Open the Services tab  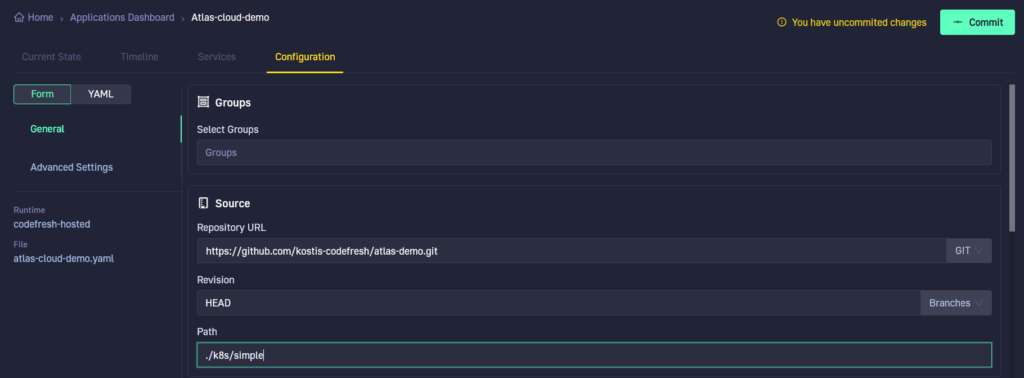pyautogui.click(x=217, y=57)
